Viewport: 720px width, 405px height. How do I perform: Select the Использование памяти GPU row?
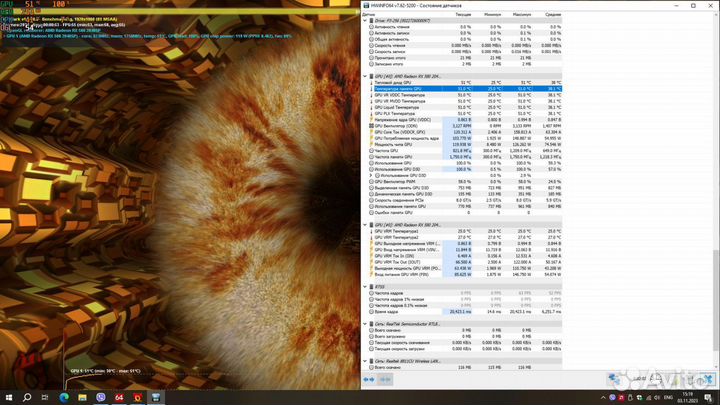coord(465,207)
